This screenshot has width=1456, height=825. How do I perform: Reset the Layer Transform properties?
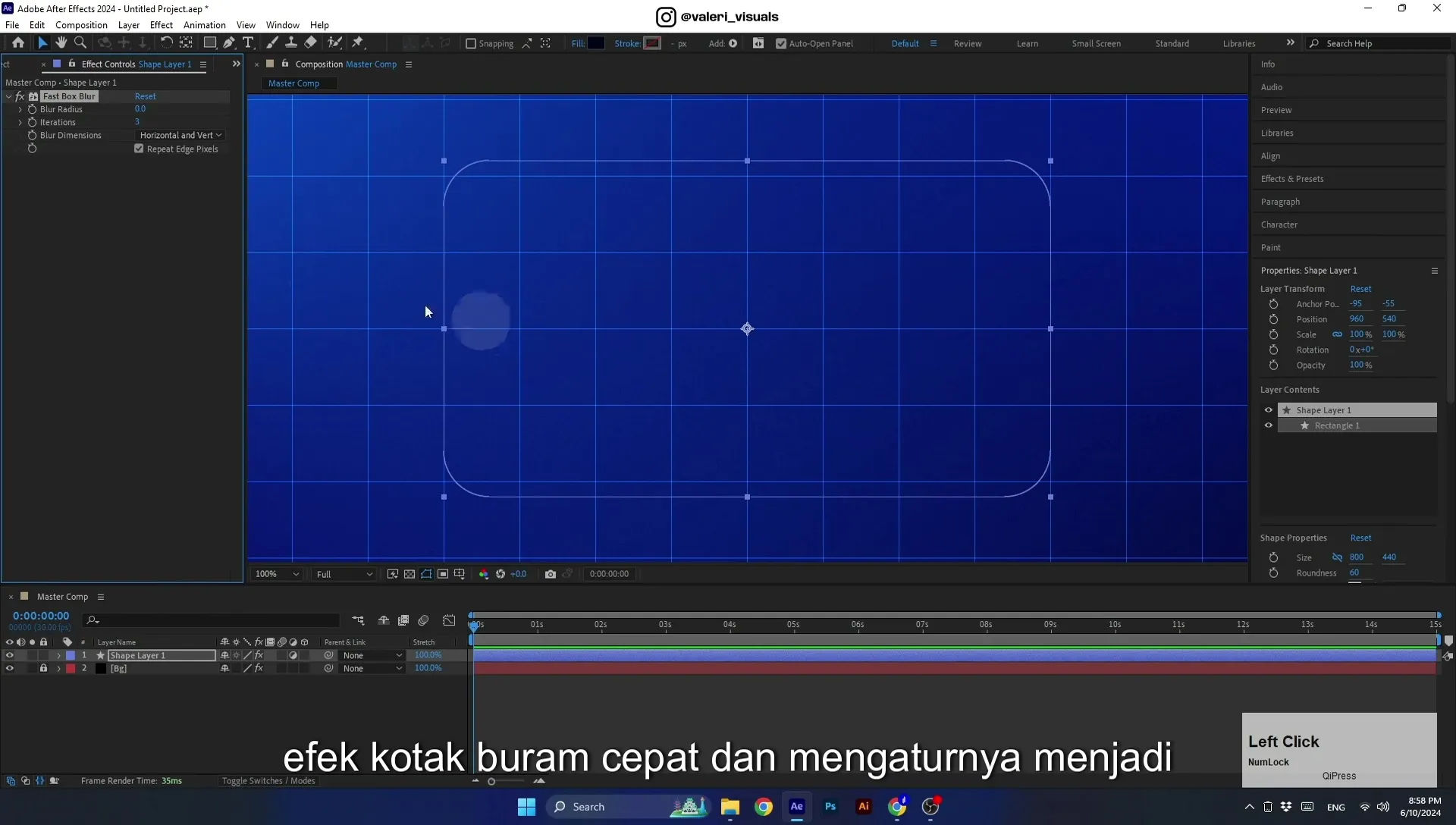point(1361,289)
